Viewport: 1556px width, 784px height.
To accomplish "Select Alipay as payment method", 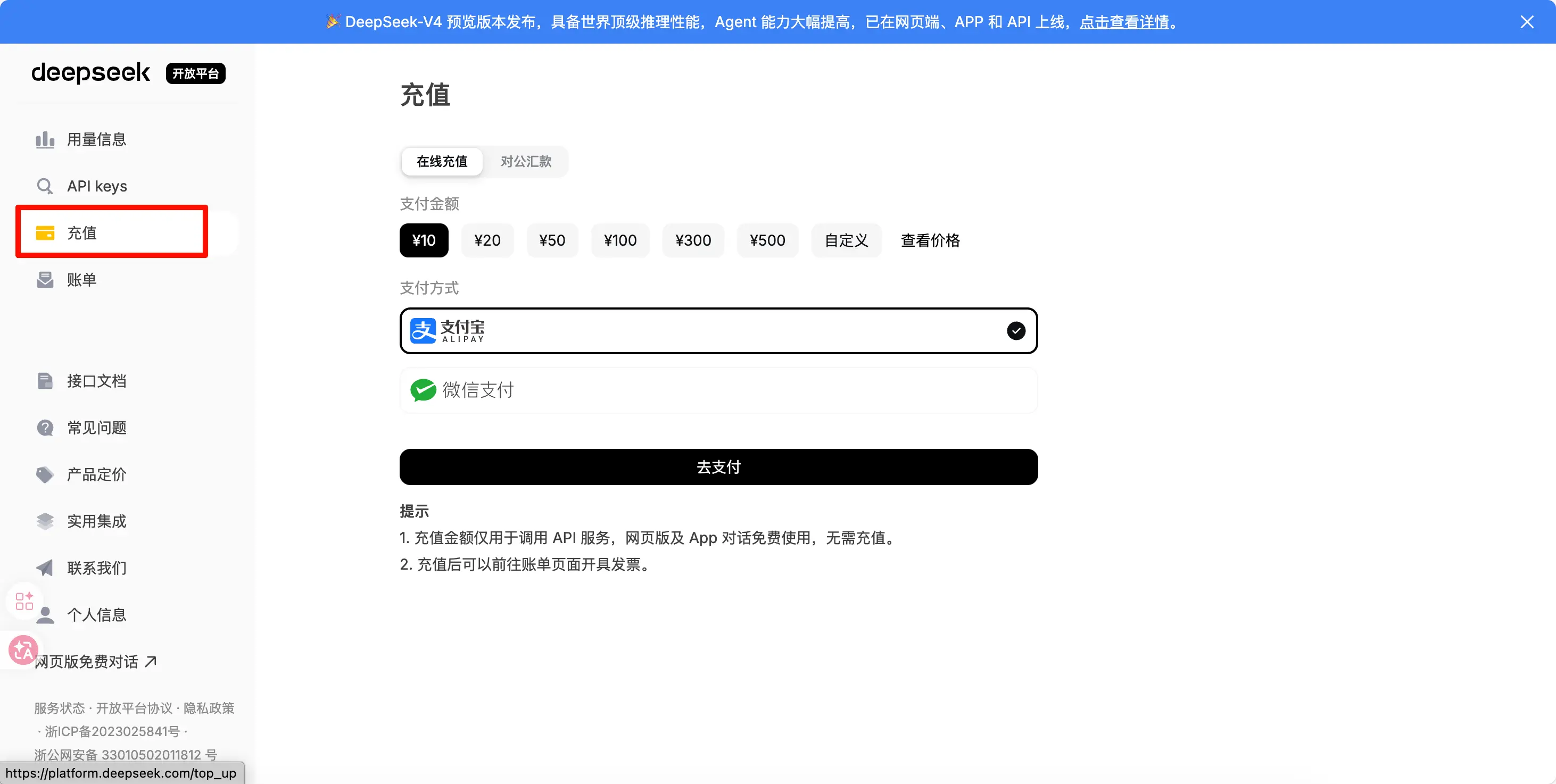I will [x=717, y=331].
